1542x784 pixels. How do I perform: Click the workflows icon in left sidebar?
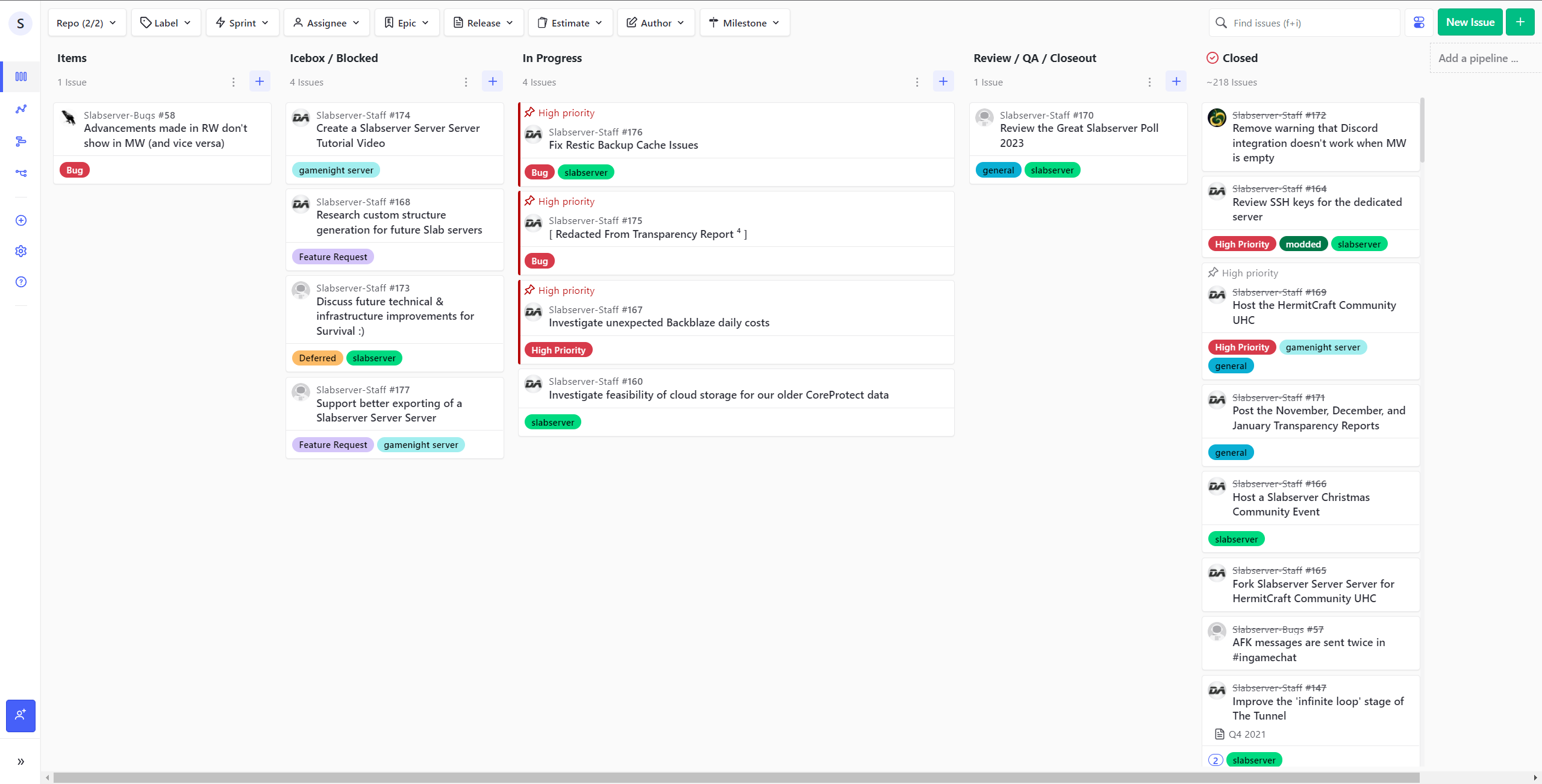tap(21, 173)
